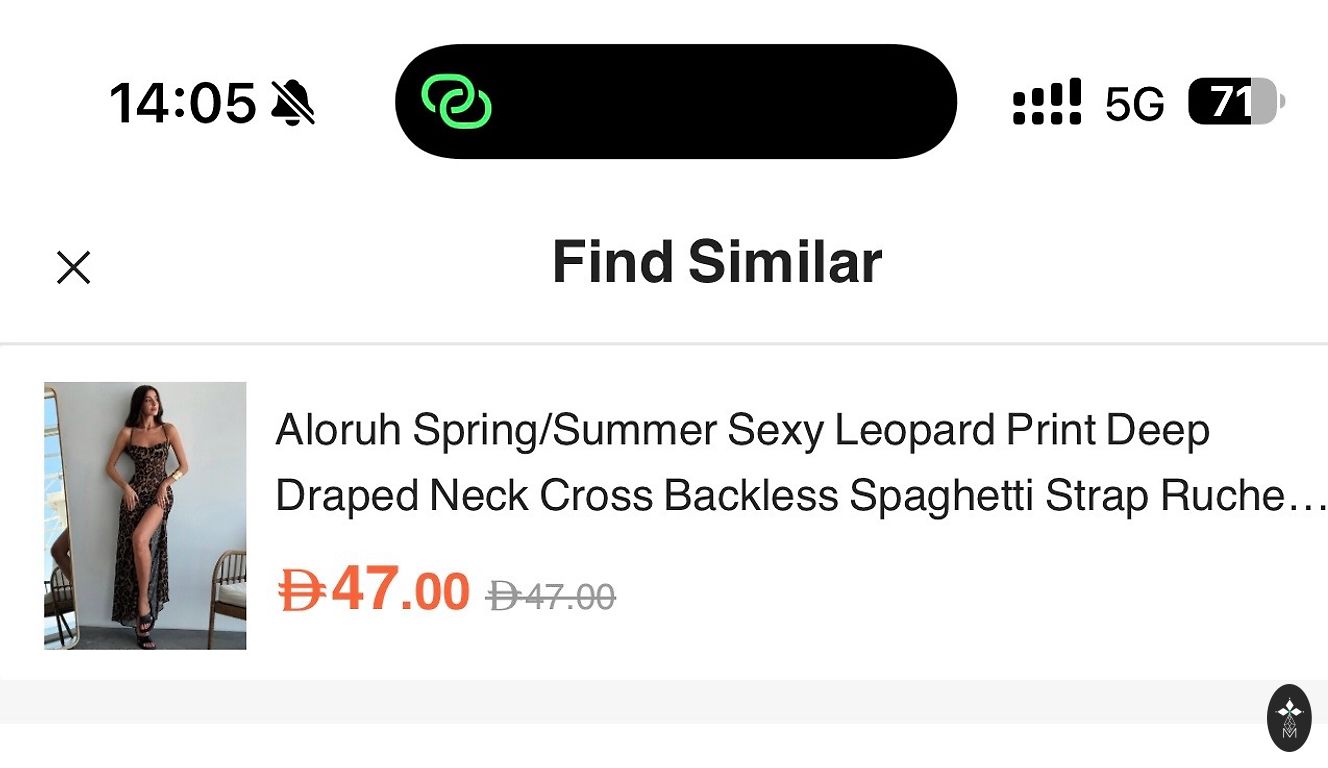Image resolution: width=1328 pixels, height=768 pixels.
Task: Tap the silent mode bell icon
Action: [293, 103]
